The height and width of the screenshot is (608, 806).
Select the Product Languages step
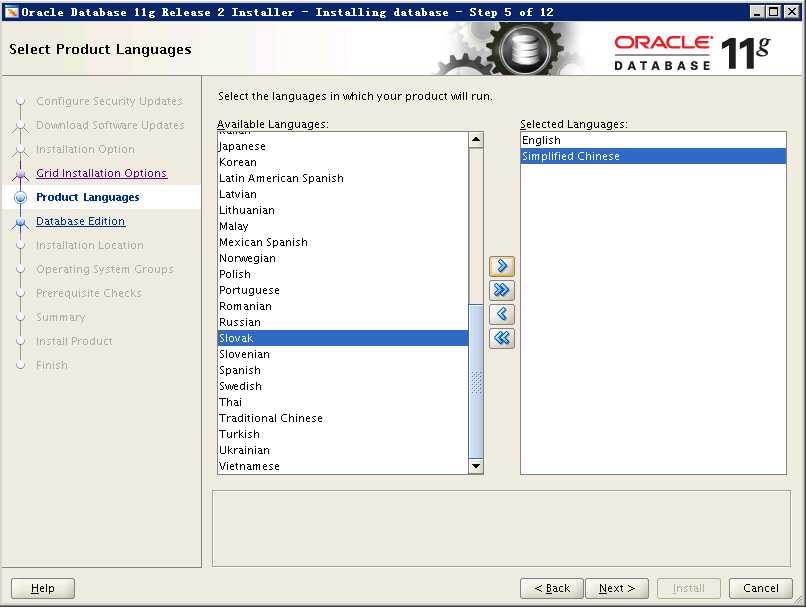[x=87, y=197]
